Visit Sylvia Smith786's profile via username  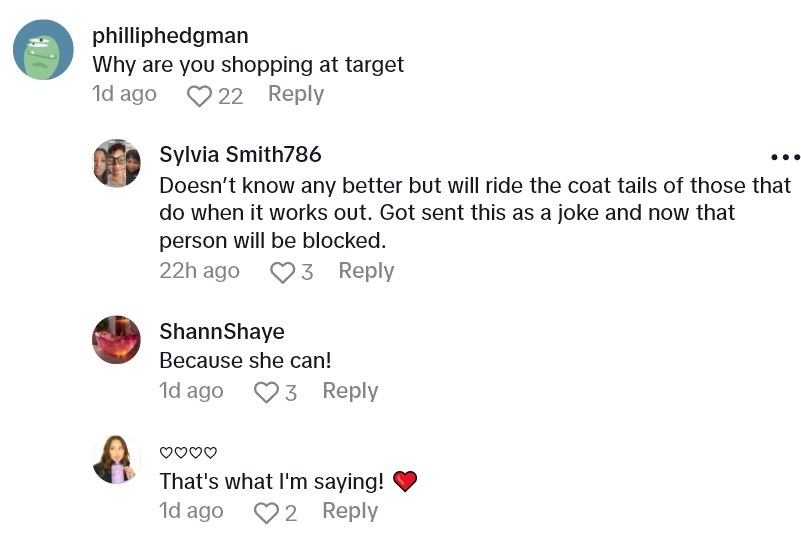(x=240, y=154)
